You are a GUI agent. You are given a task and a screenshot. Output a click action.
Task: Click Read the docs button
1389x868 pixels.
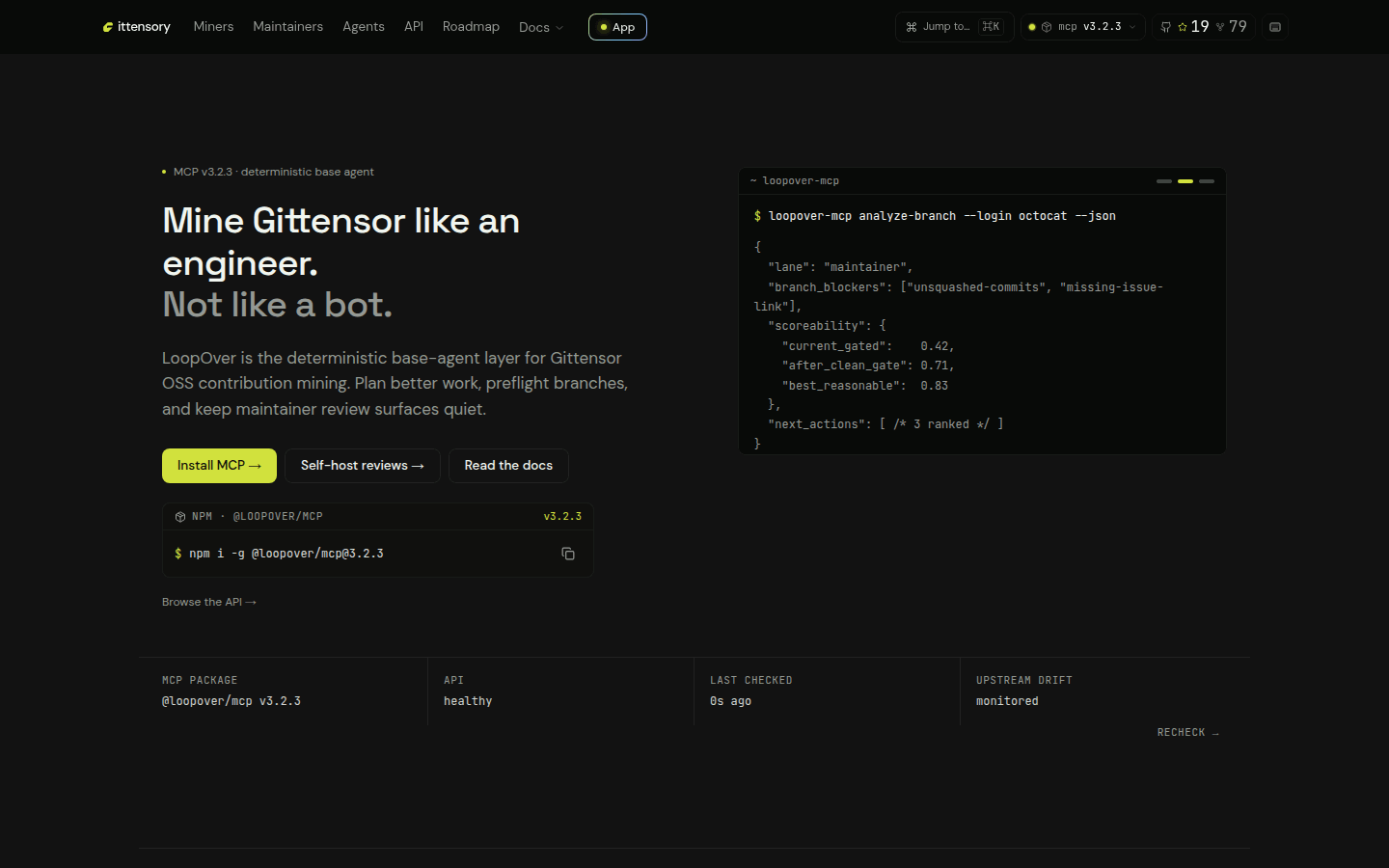coord(508,466)
